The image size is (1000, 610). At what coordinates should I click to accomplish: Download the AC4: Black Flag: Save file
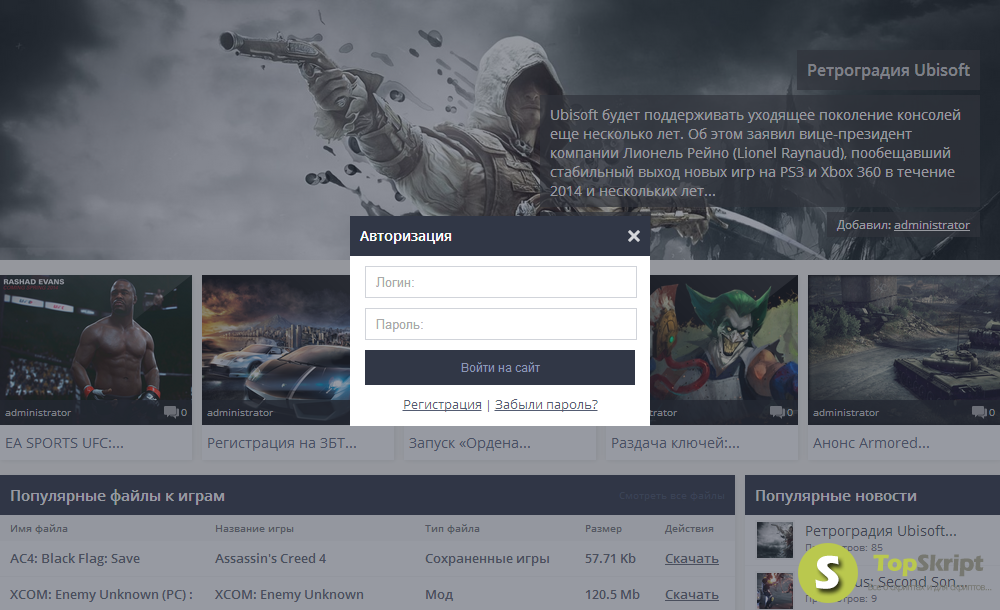(692, 558)
